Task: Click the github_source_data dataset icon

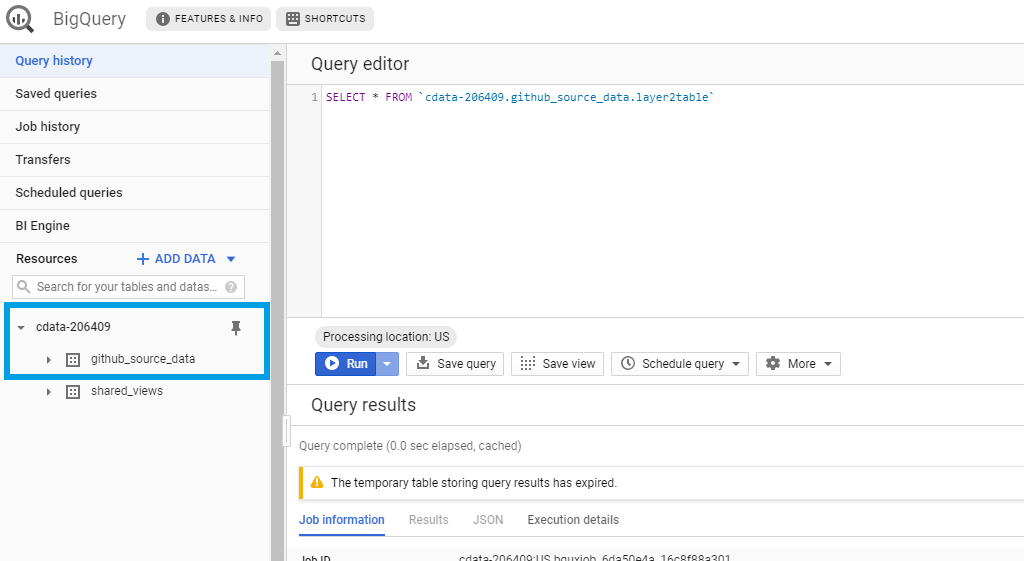Action: 73,360
